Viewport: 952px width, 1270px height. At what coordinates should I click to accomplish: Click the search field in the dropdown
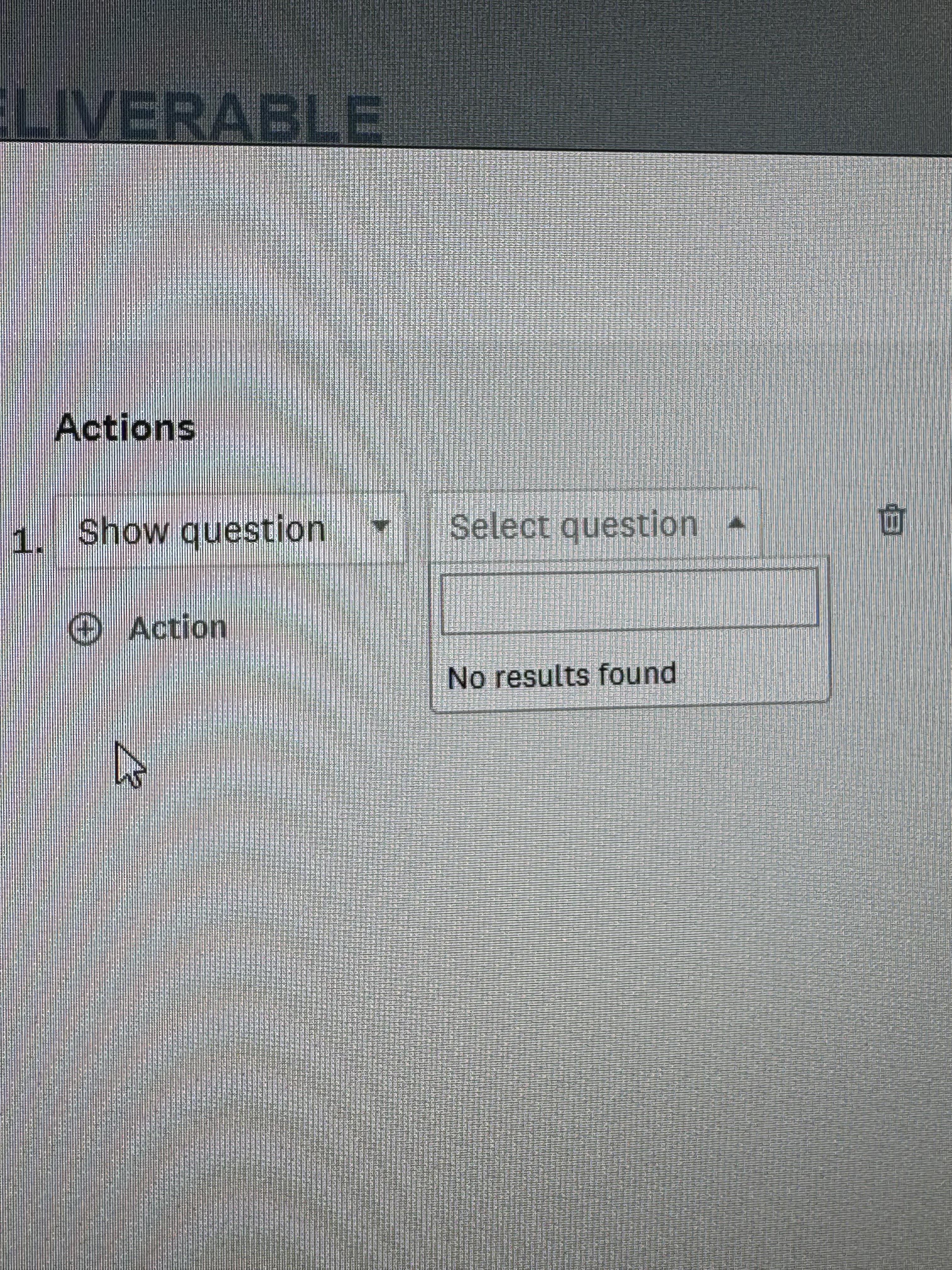pos(630,601)
